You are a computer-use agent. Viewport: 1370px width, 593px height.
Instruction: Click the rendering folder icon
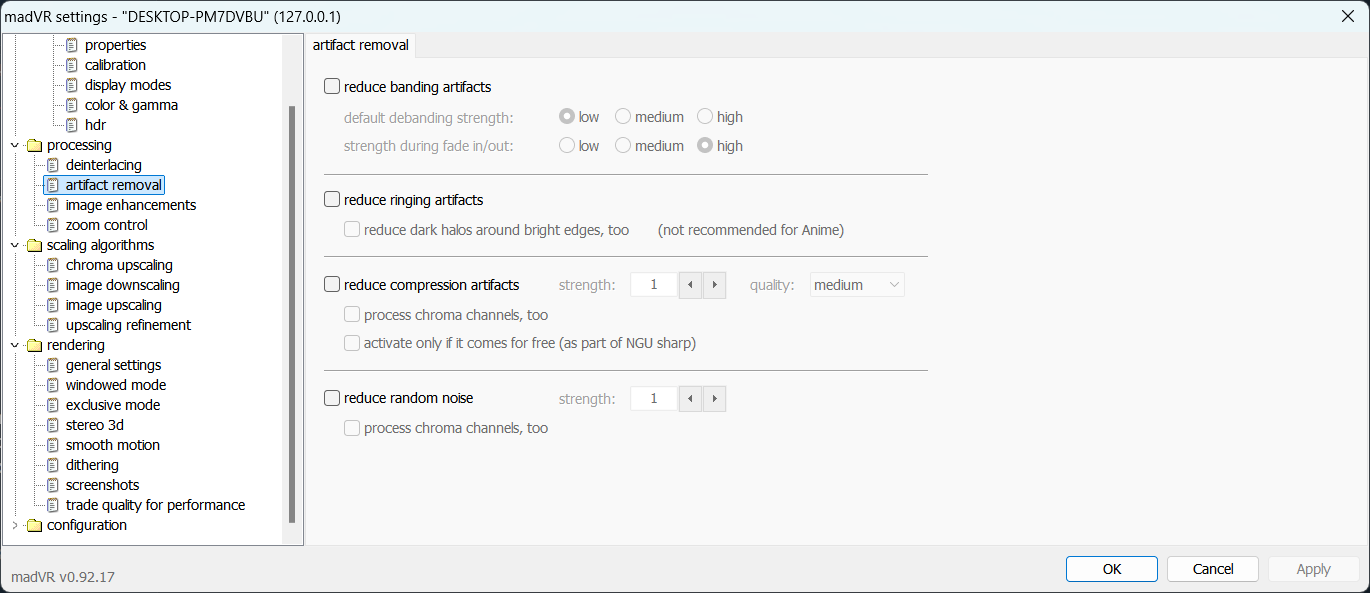34,345
